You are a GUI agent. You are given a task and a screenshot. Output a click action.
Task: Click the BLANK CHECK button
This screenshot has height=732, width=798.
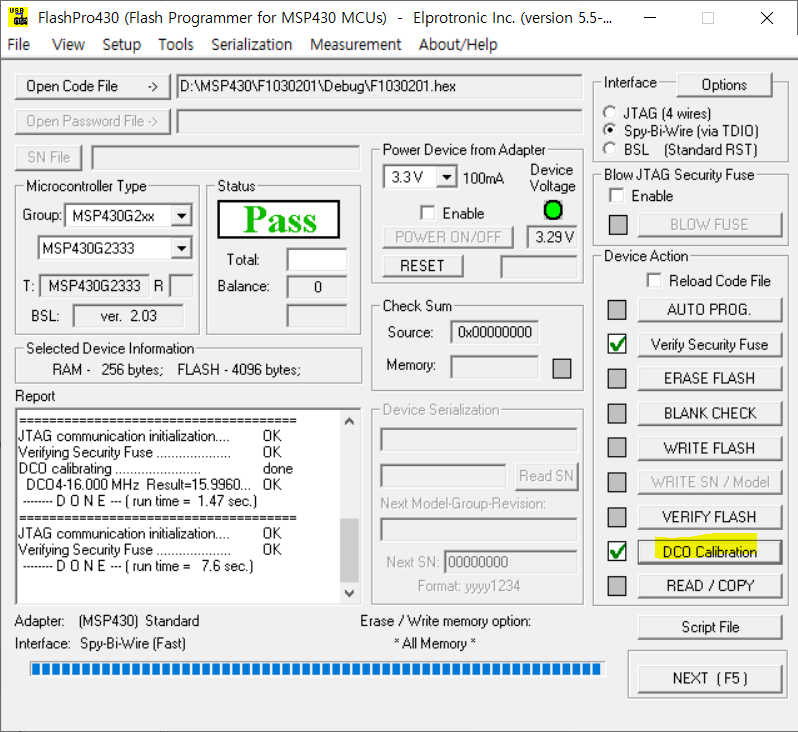pos(709,413)
